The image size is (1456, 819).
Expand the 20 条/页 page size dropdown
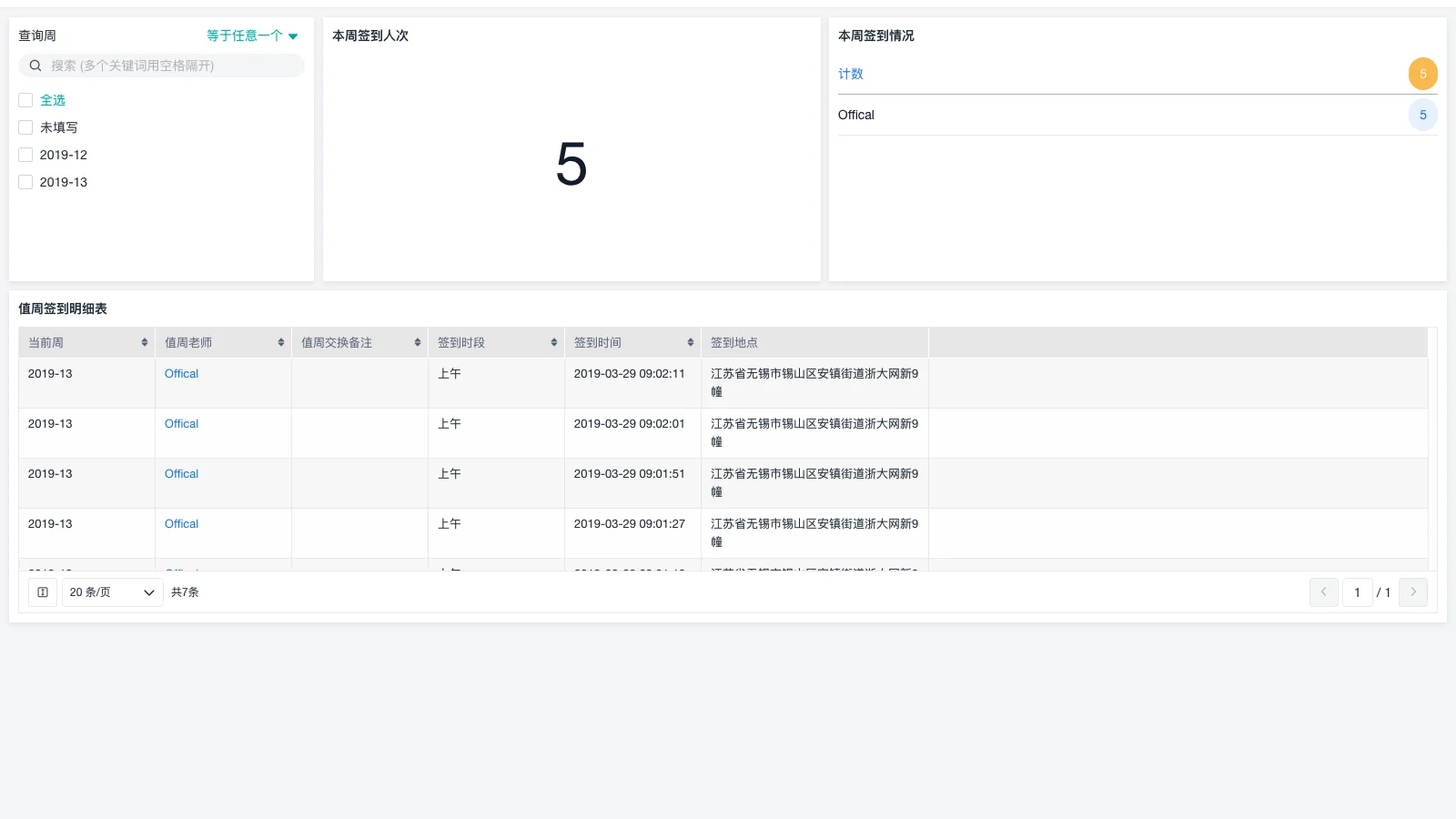tap(112, 592)
